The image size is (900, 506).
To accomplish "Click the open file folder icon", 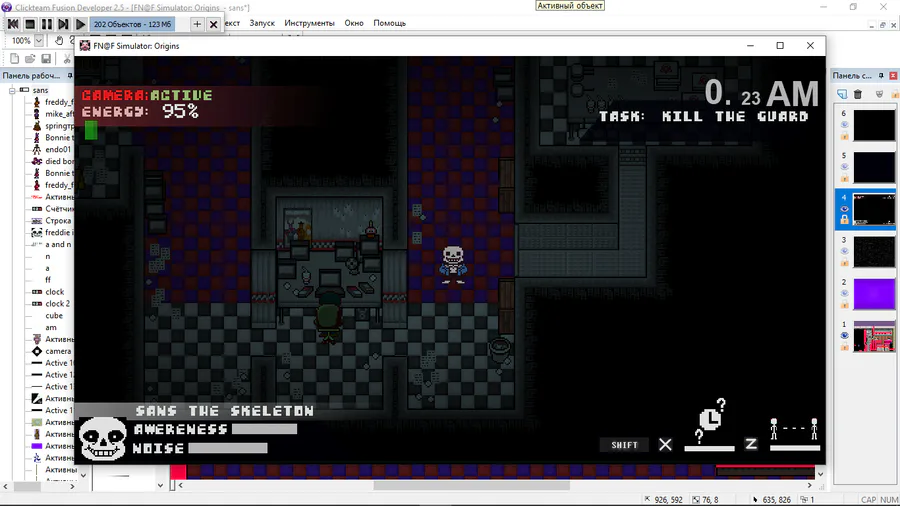I will (30, 59).
